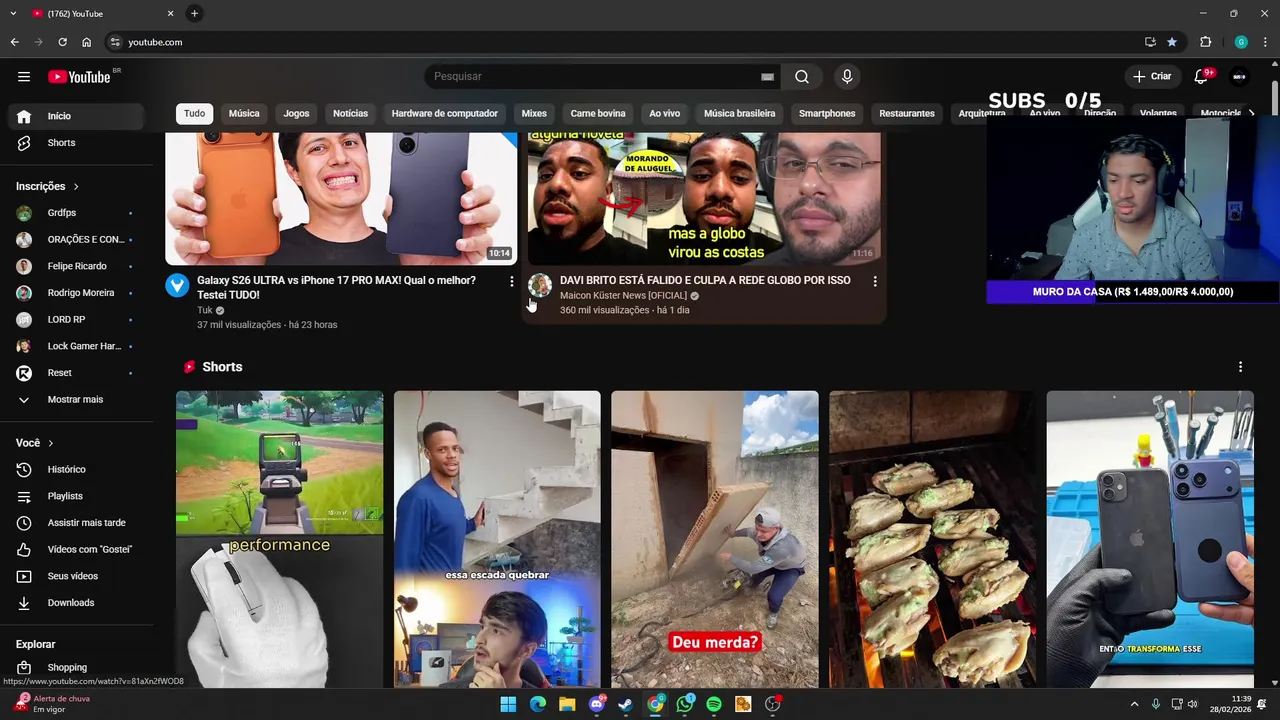Open Galaxy S26 ULTRA video thumbnail
Screen dimensions: 1280x720
(x=341, y=198)
